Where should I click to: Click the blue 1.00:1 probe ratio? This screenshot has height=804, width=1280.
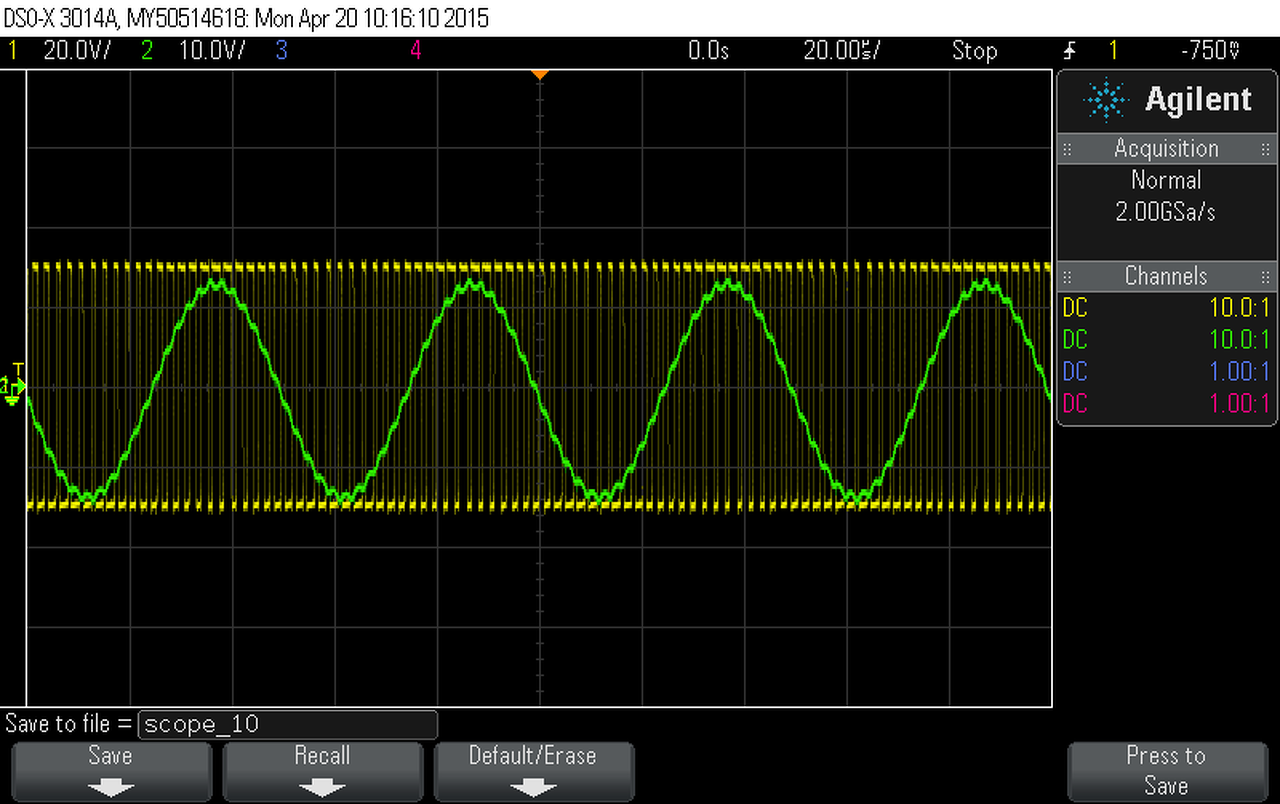point(1240,371)
